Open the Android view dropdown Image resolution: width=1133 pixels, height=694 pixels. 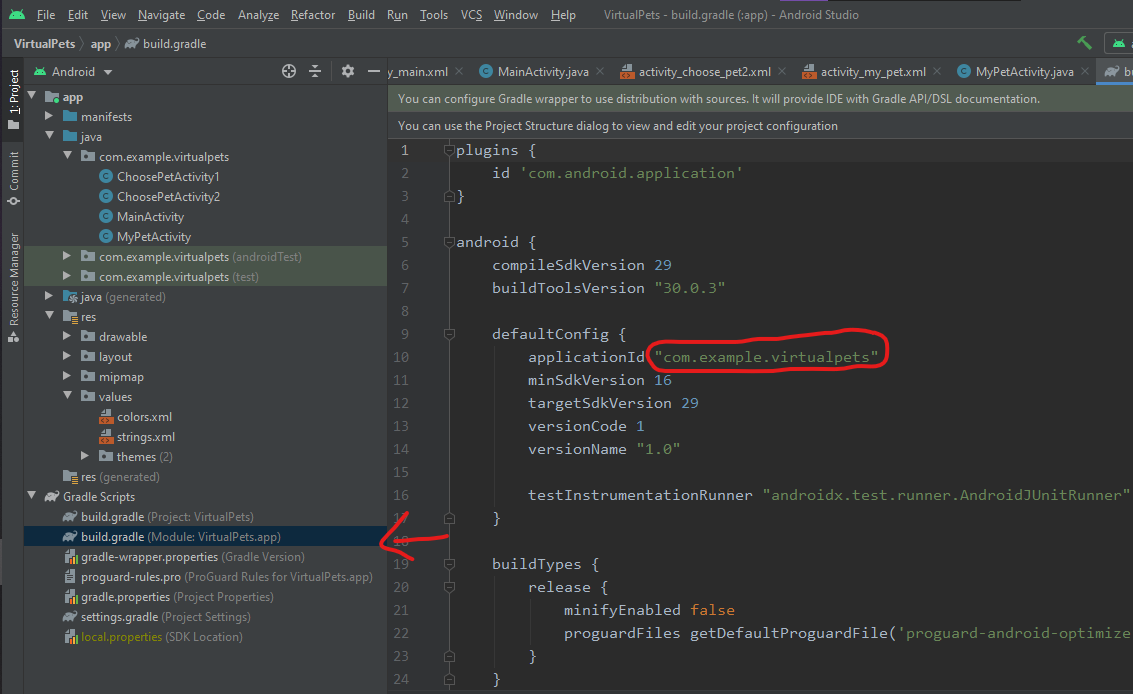click(x=108, y=72)
